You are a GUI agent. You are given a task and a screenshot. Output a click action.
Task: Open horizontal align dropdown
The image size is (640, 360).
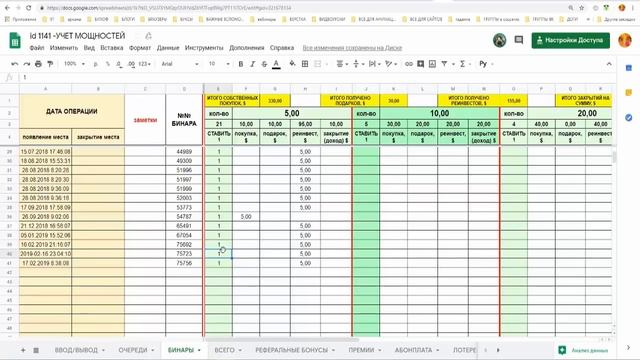pyautogui.click(x=342, y=64)
